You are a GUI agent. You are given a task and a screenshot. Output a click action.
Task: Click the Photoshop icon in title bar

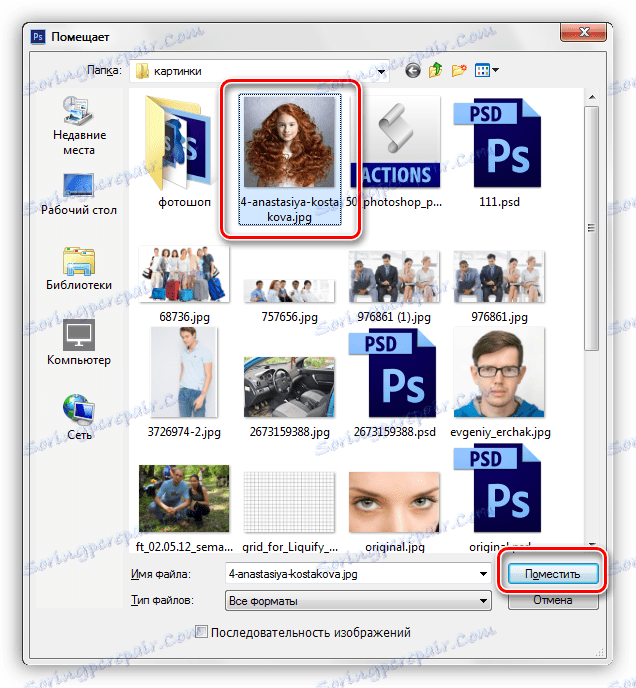pyautogui.click(x=38, y=37)
